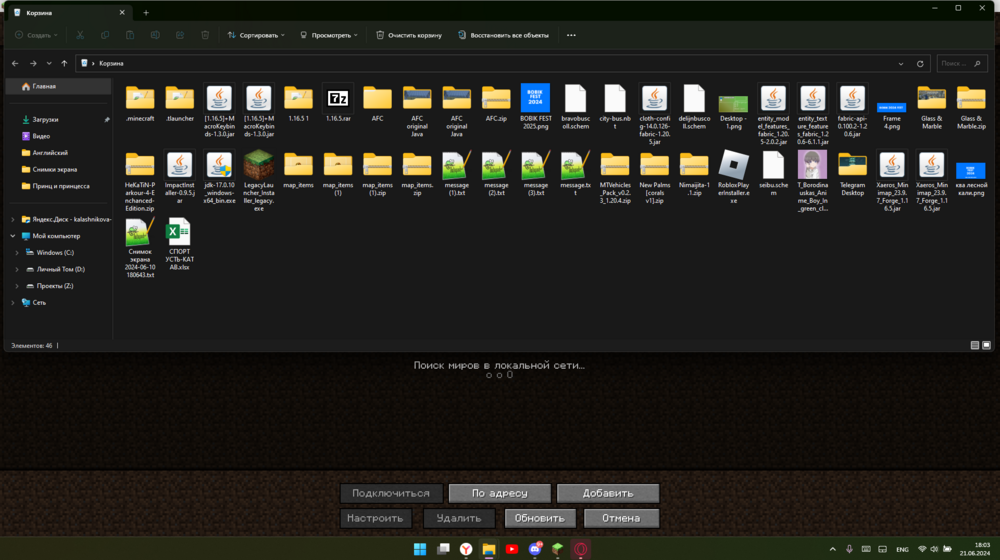Go back with the back arrow

click(x=15, y=63)
